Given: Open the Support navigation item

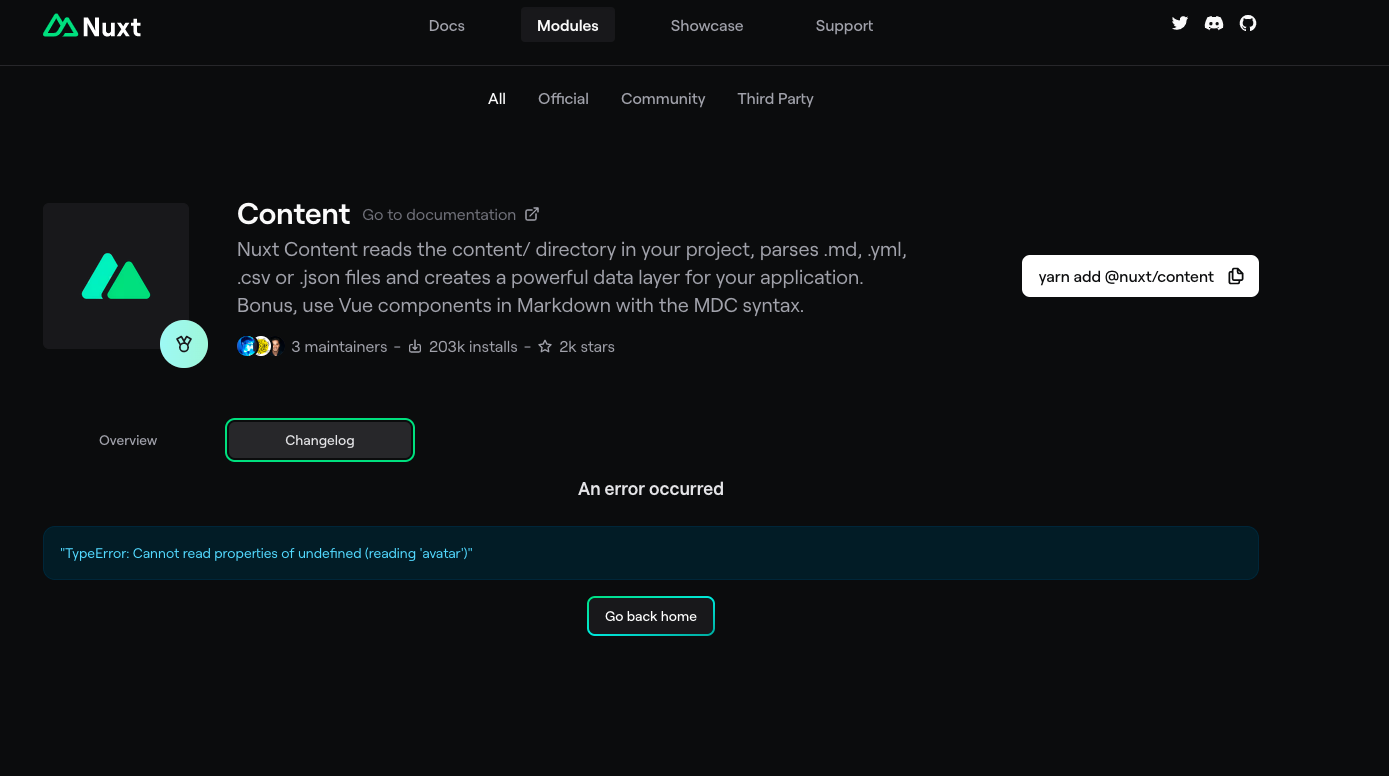Looking at the screenshot, I should coord(844,26).
